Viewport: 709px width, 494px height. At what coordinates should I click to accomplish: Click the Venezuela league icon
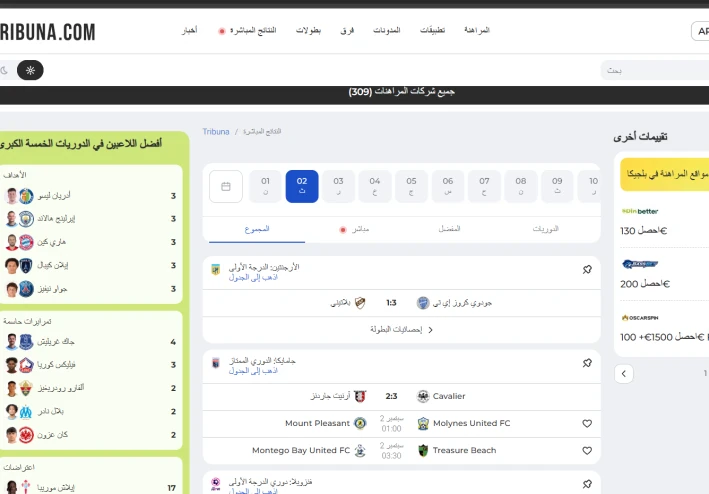pos(216,484)
